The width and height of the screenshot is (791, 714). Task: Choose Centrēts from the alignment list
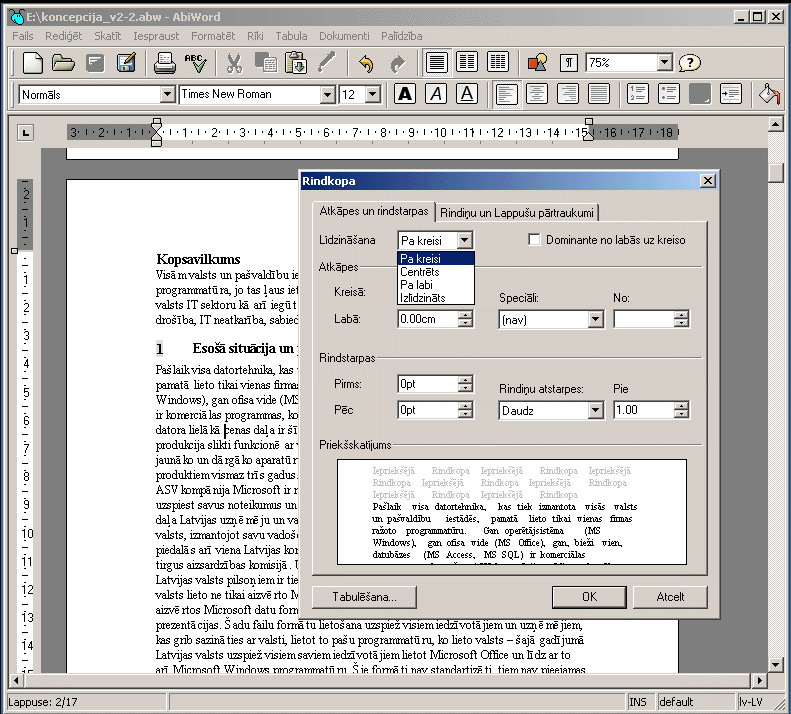(x=420, y=271)
